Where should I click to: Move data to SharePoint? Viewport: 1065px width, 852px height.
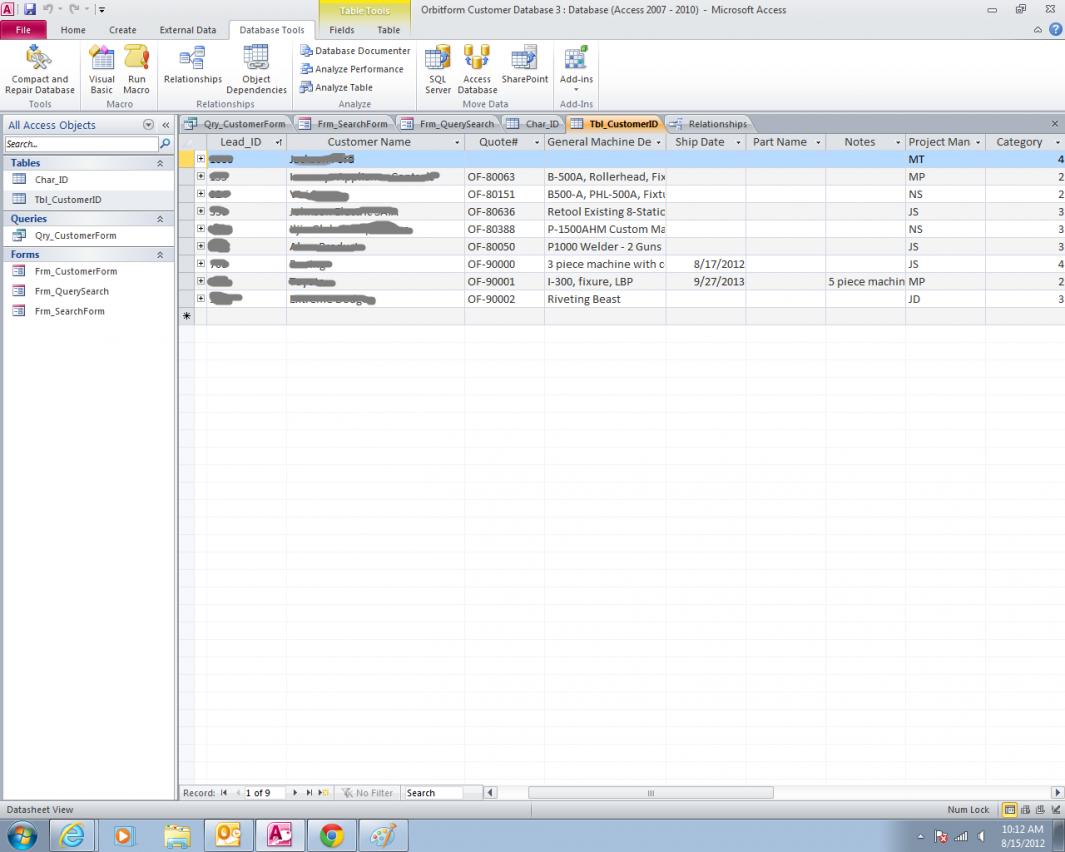pyautogui.click(x=524, y=65)
